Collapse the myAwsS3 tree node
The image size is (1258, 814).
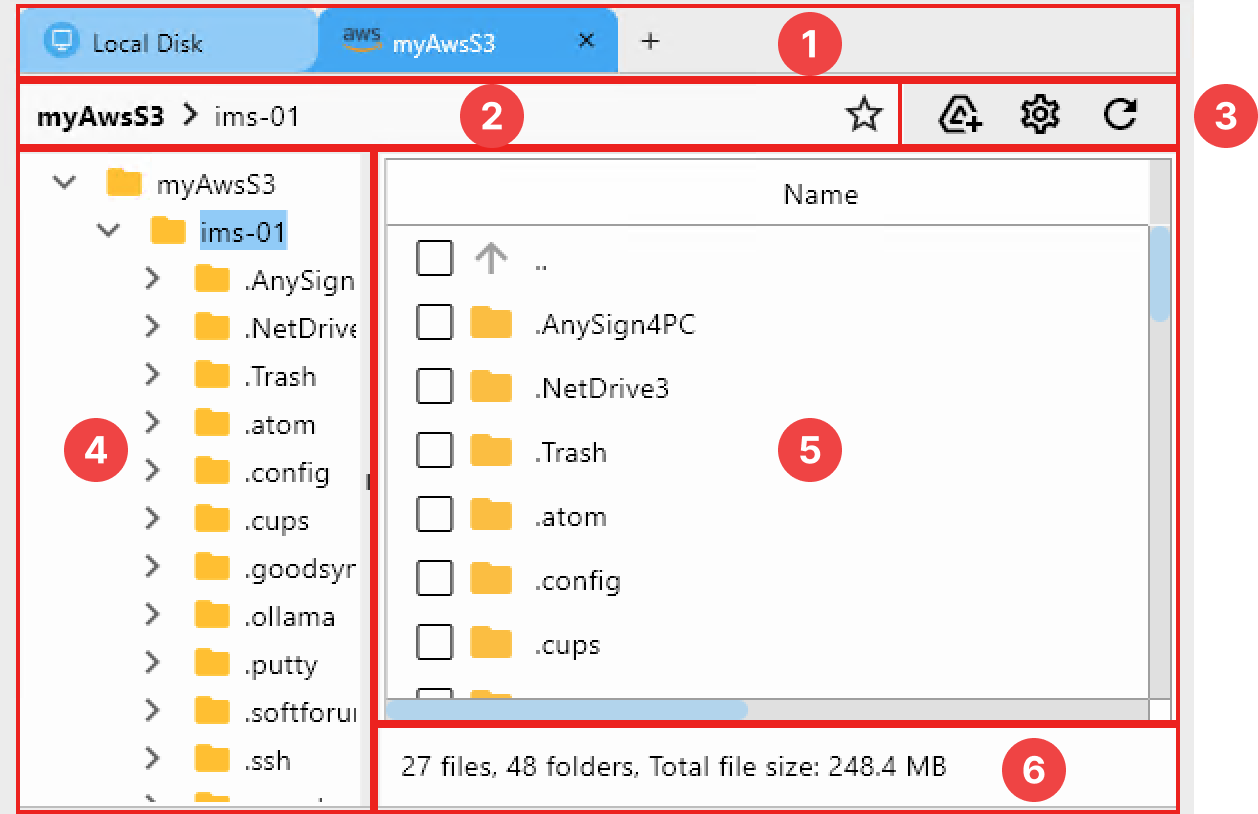point(63,182)
